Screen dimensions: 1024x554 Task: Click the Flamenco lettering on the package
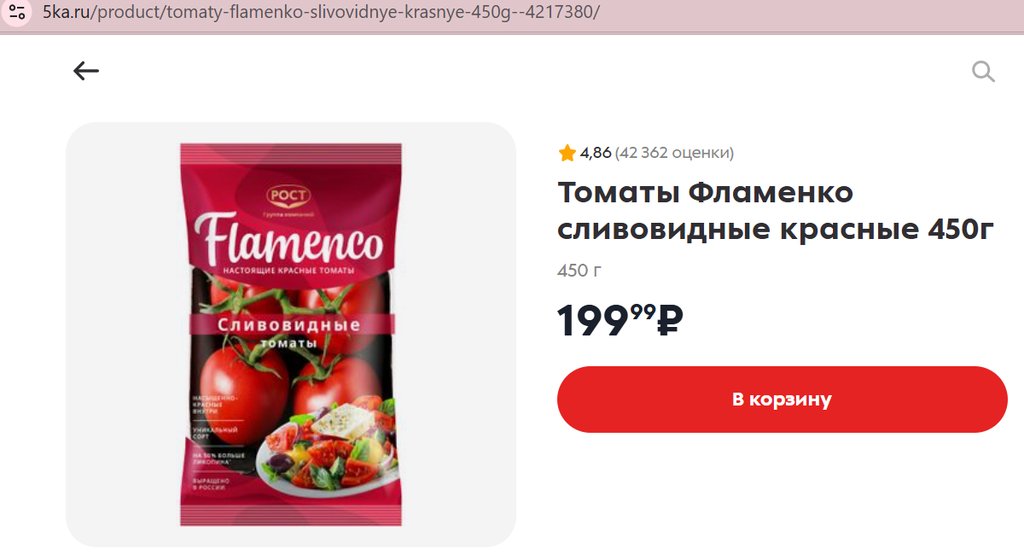coord(288,238)
